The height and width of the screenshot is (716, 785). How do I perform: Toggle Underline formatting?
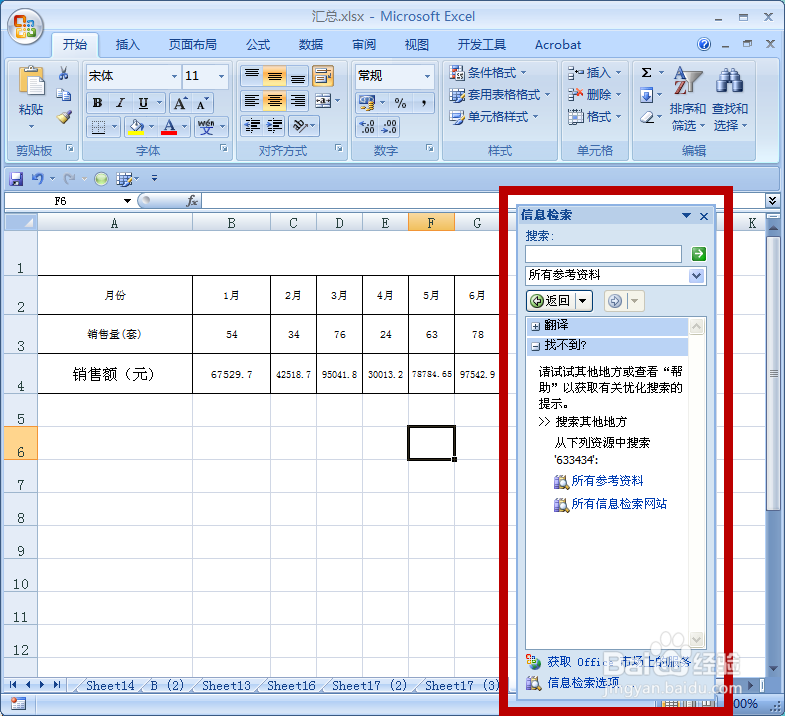coord(144,103)
